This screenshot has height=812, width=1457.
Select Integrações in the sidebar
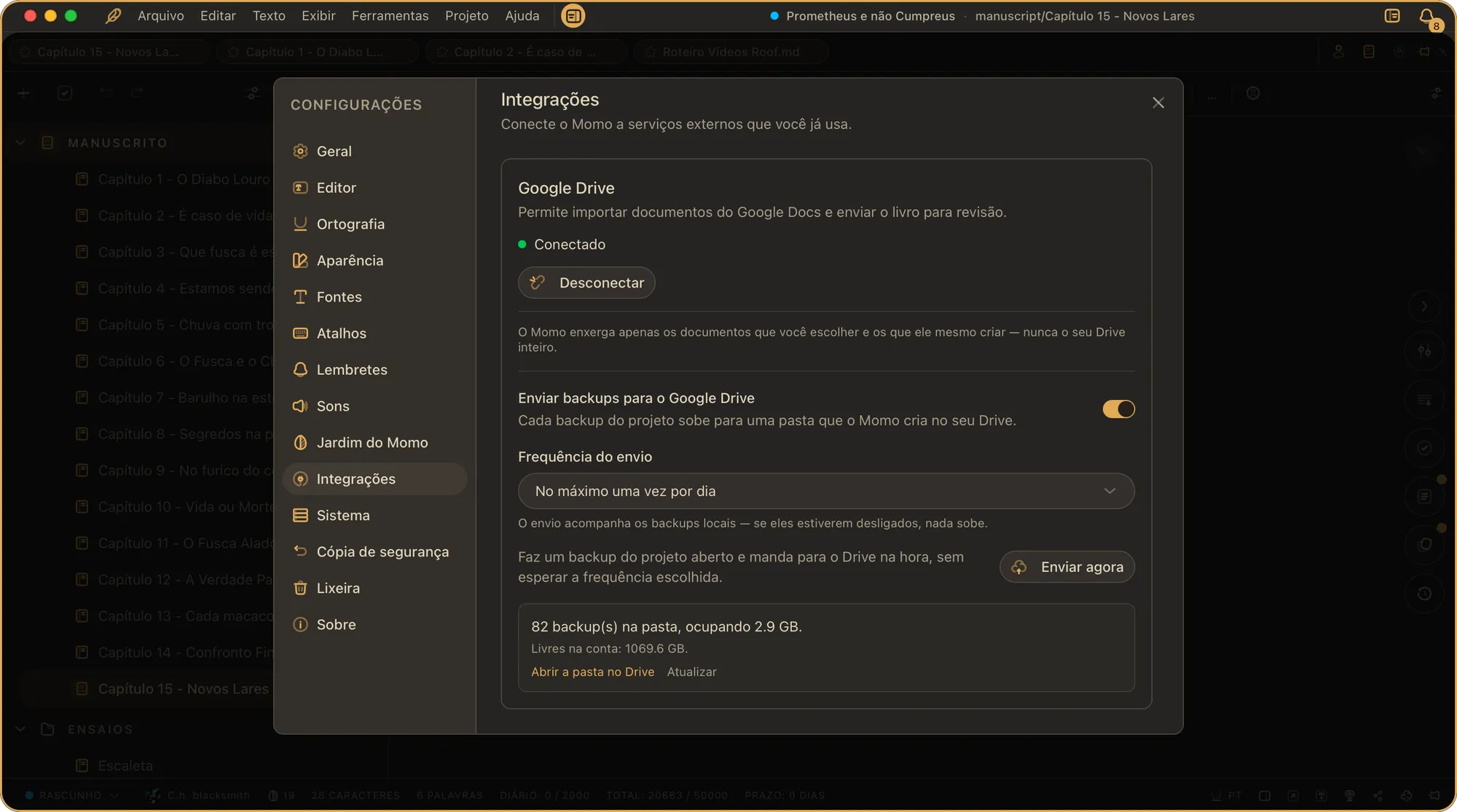pyautogui.click(x=374, y=479)
